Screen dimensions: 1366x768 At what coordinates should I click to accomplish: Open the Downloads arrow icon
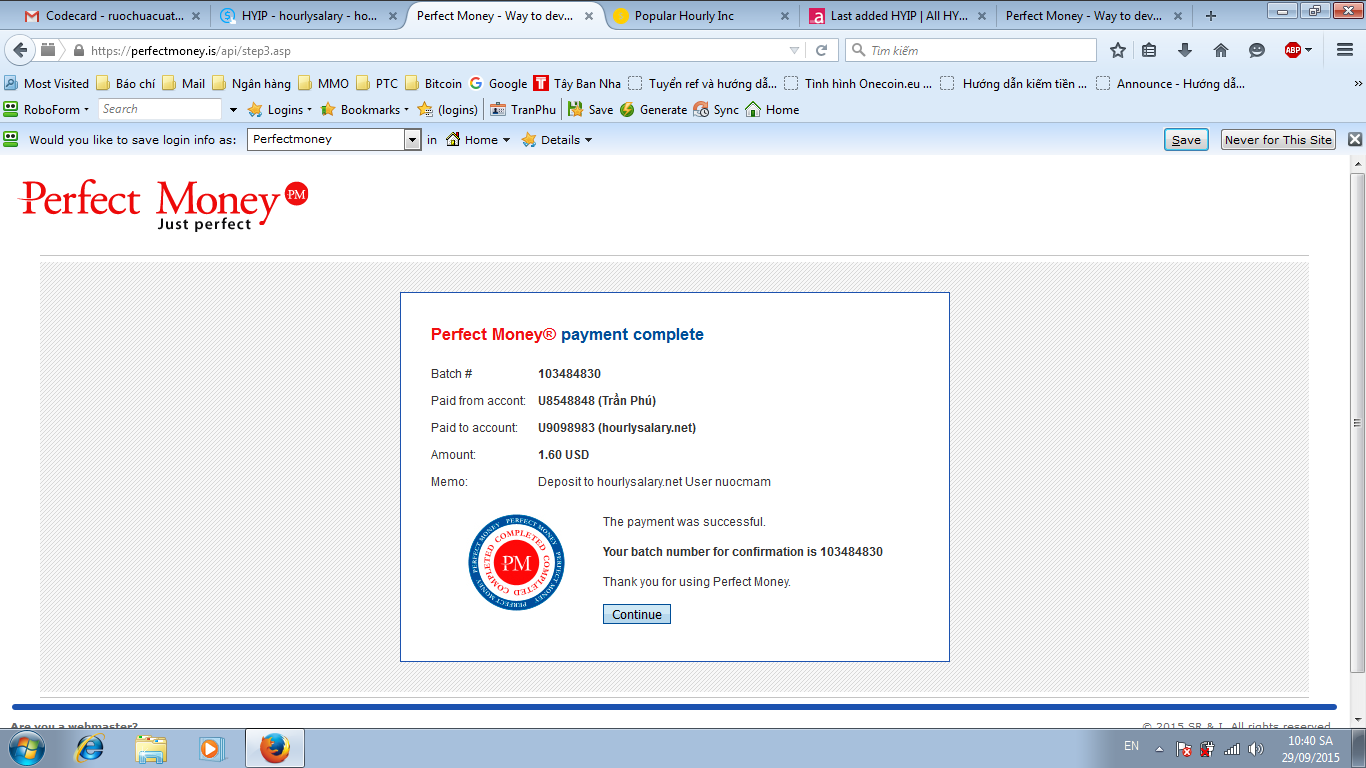coord(1185,50)
